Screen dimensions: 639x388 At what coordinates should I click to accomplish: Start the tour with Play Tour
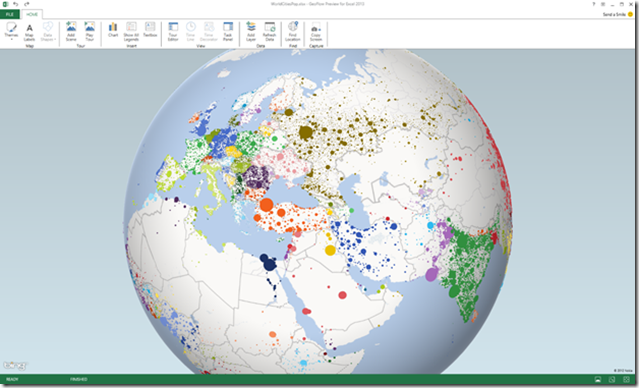90,31
